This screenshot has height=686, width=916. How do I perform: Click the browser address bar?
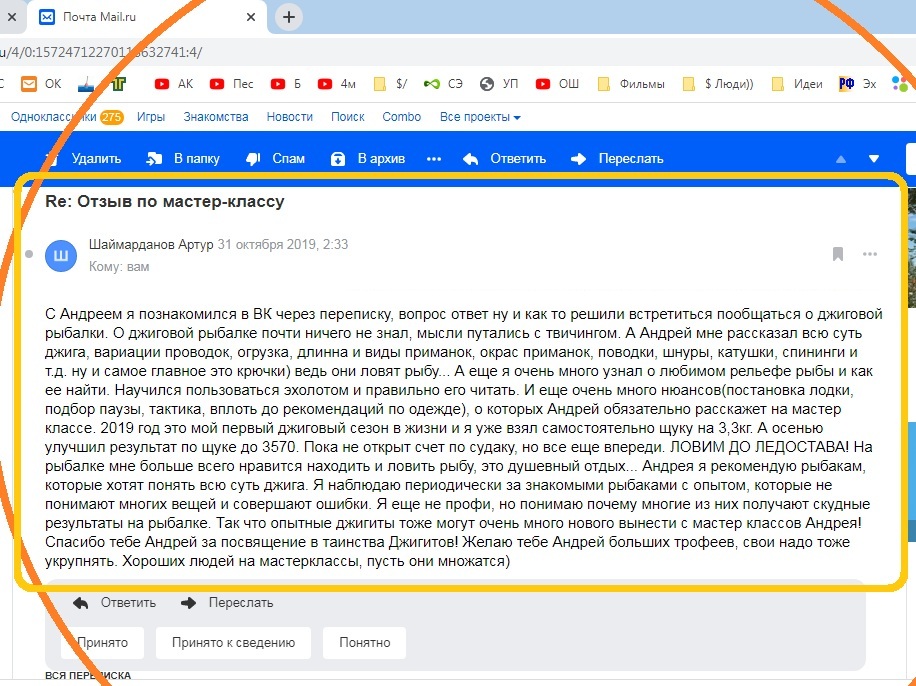pos(456,53)
